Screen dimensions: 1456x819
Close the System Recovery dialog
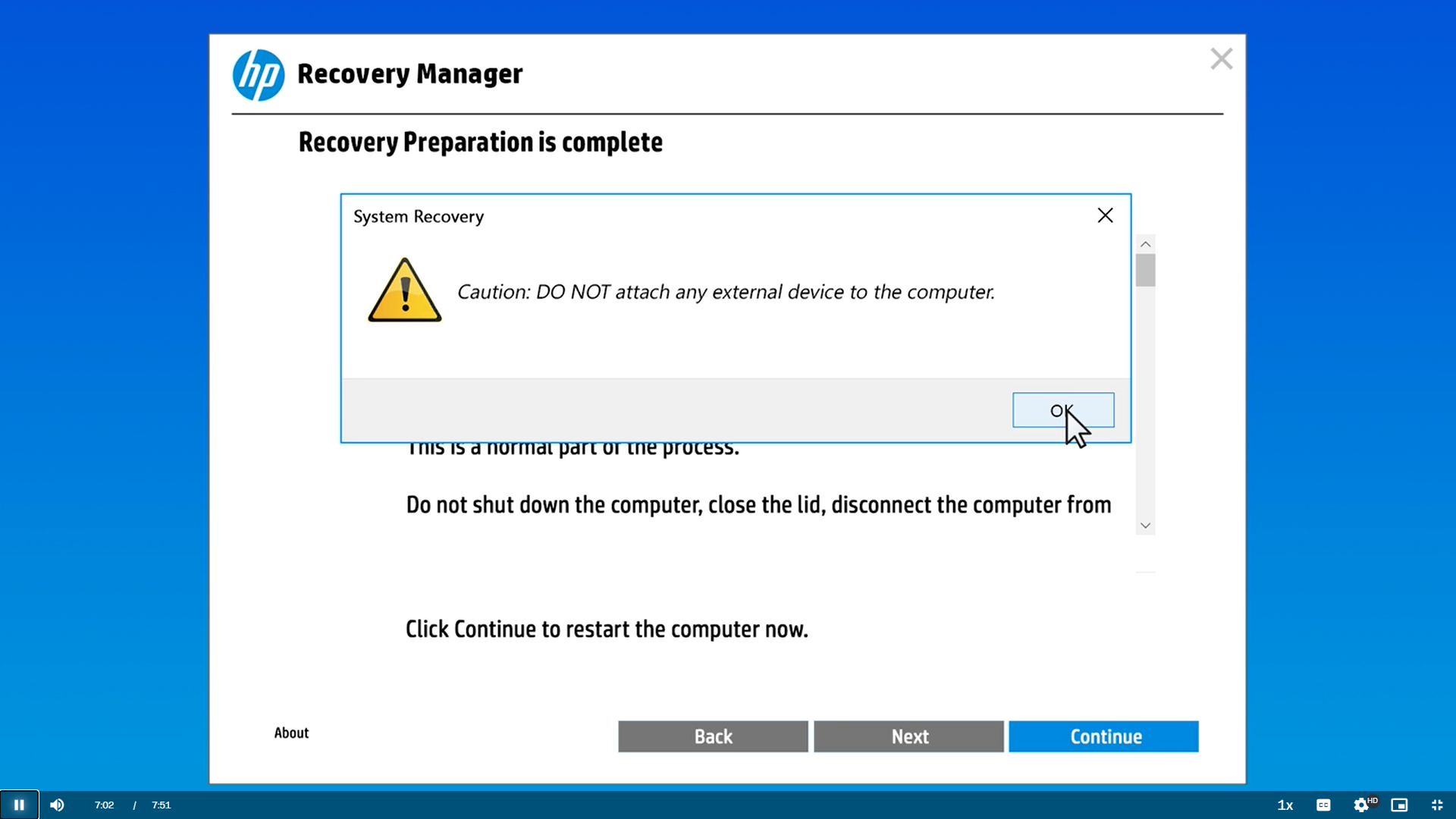coord(1105,215)
